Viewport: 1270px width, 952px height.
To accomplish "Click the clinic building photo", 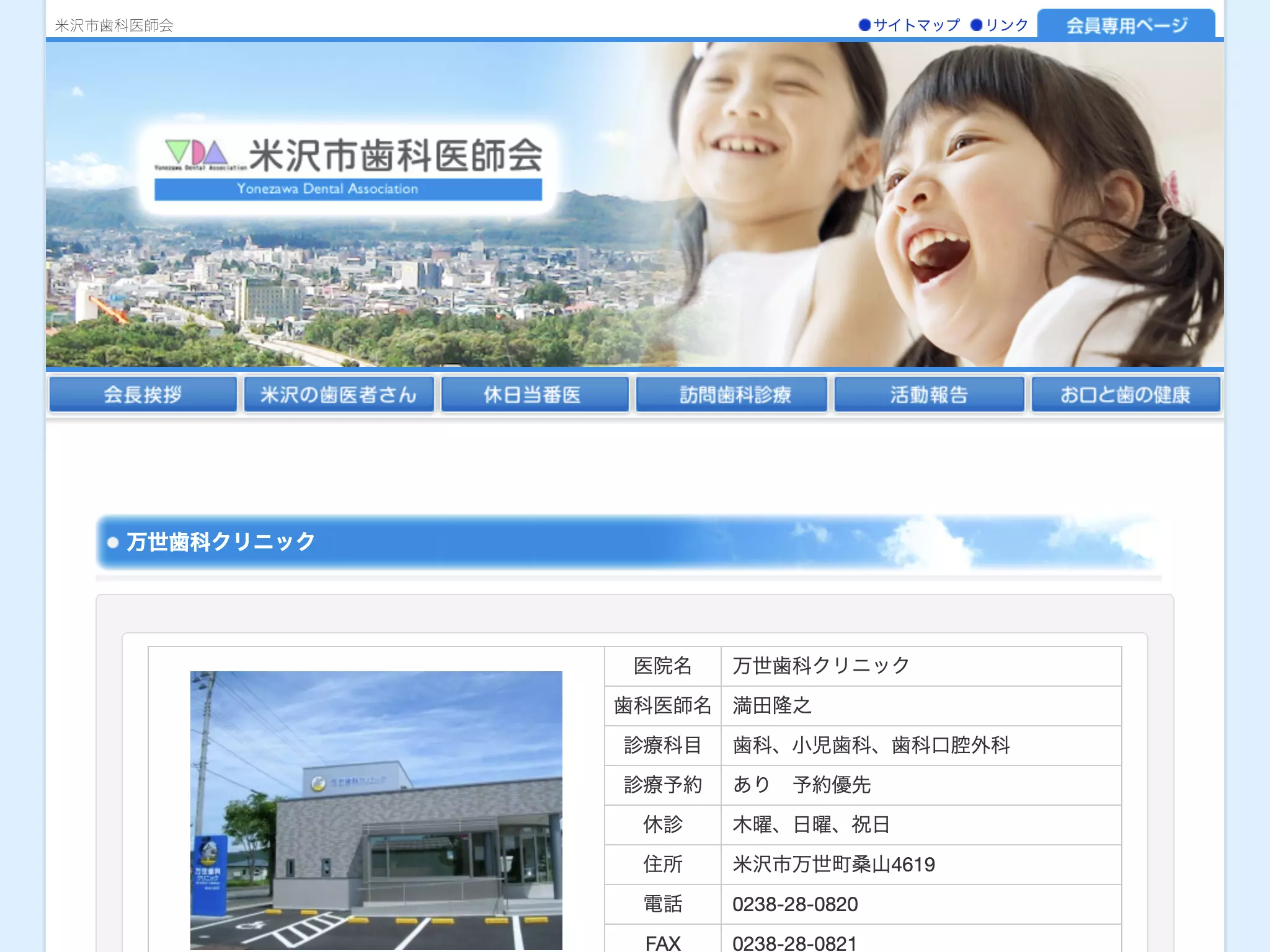I will pos(376,811).
